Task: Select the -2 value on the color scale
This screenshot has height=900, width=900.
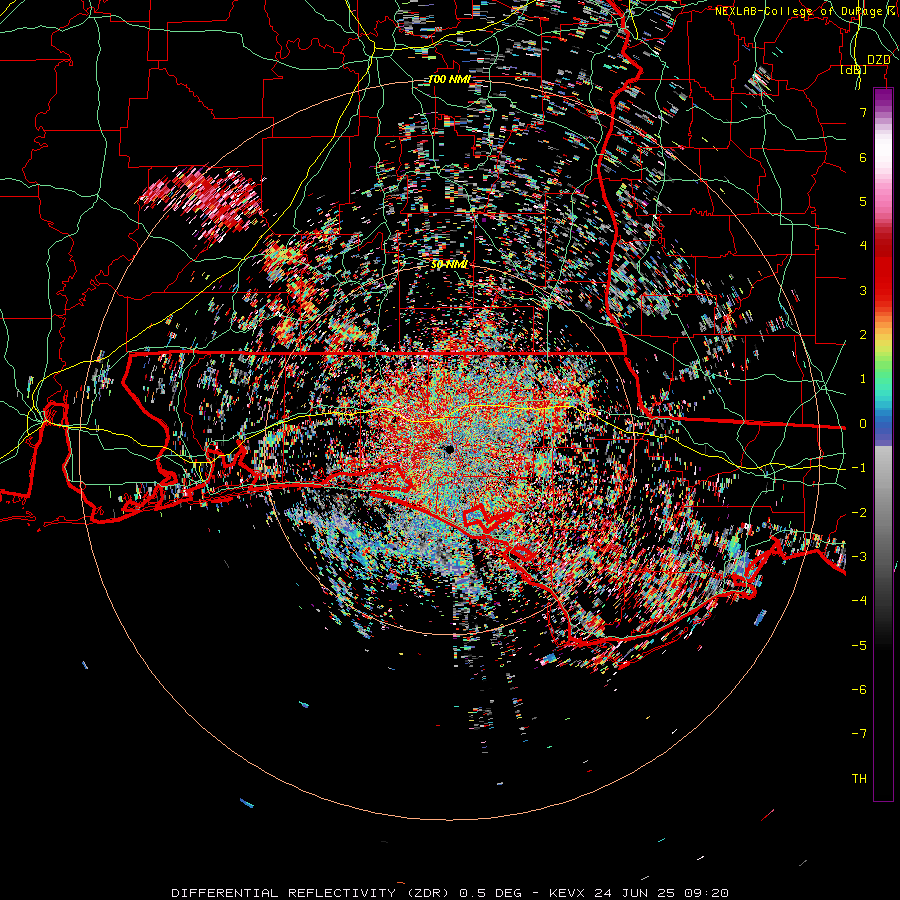Action: [x=859, y=513]
